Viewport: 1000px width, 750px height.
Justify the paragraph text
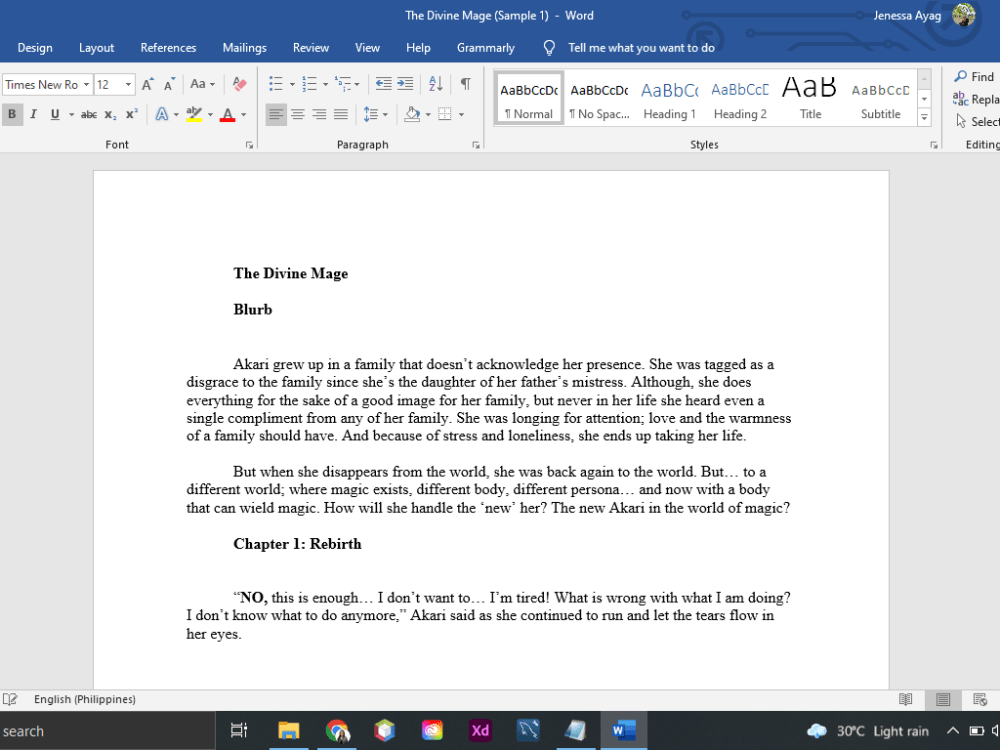tap(341, 115)
